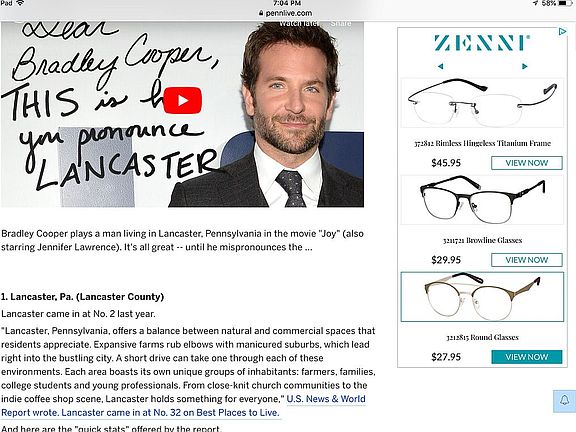Tap the Wi-Fi status icon
This screenshot has width=576, height=432.
pyautogui.click(x=20, y=3)
